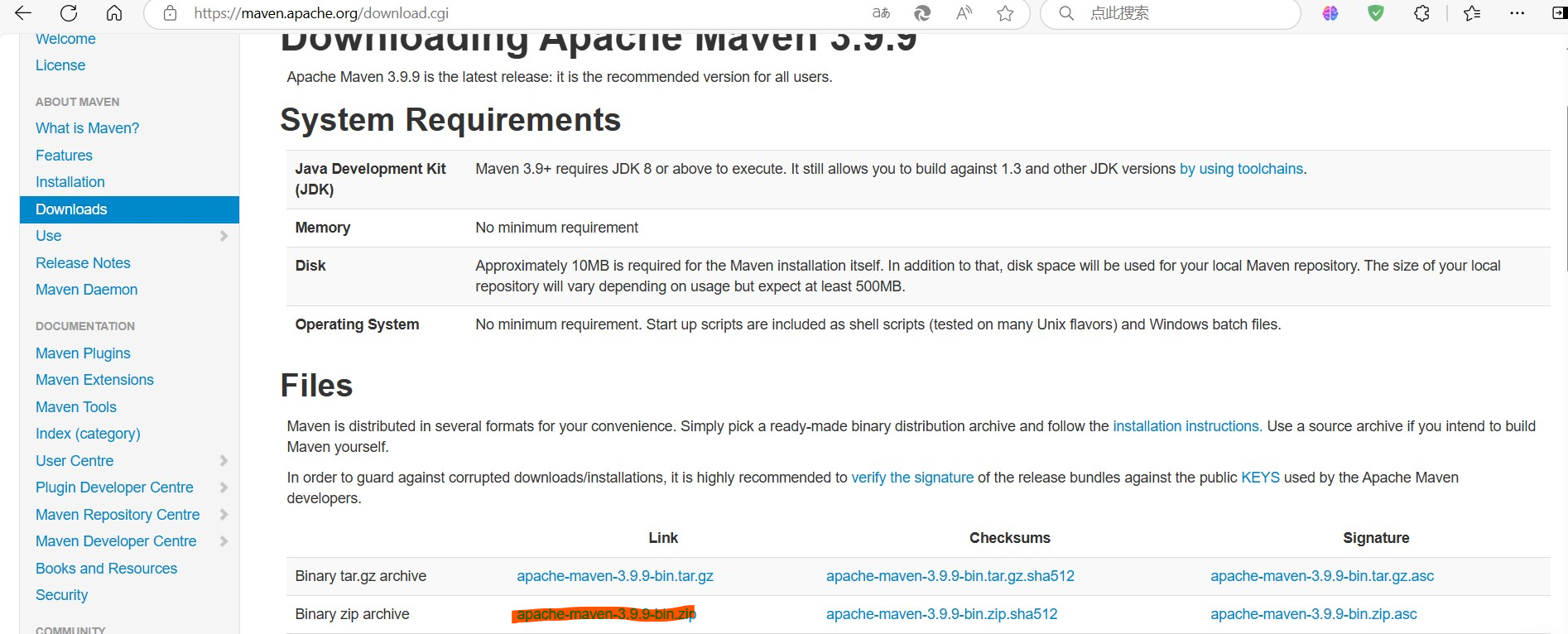This screenshot has width=1568, height=634.
Task: Open Maven Repository Centre link
Action: click(118, 515)
